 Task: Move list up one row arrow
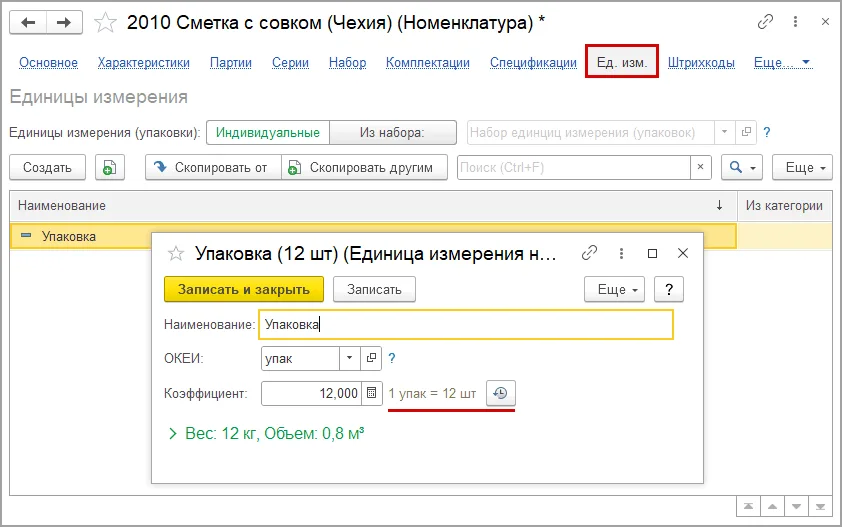pyautogui.click(x=772, y=506)
